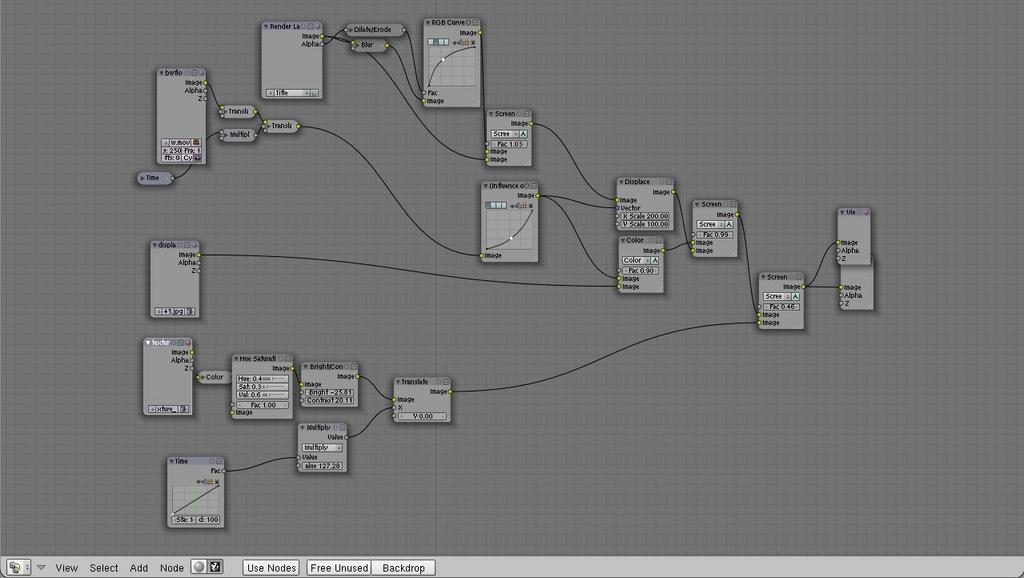1024x578 pixels.
Task: Open Multiply operation dropdown in Multiply node
Action: (x=322, y=447)
